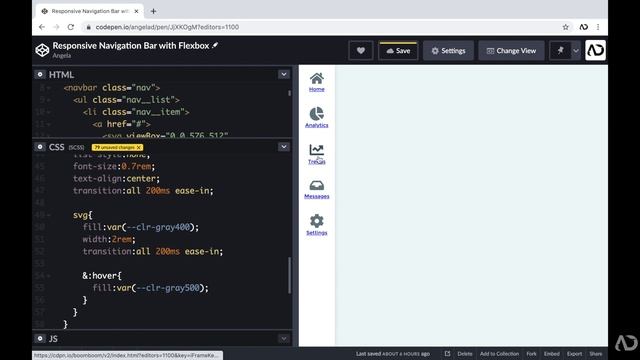Image resolution: width=640 pixels, height=360 pixels.
Task: Open the user avatar menu
Action: (x=595, y=50)
